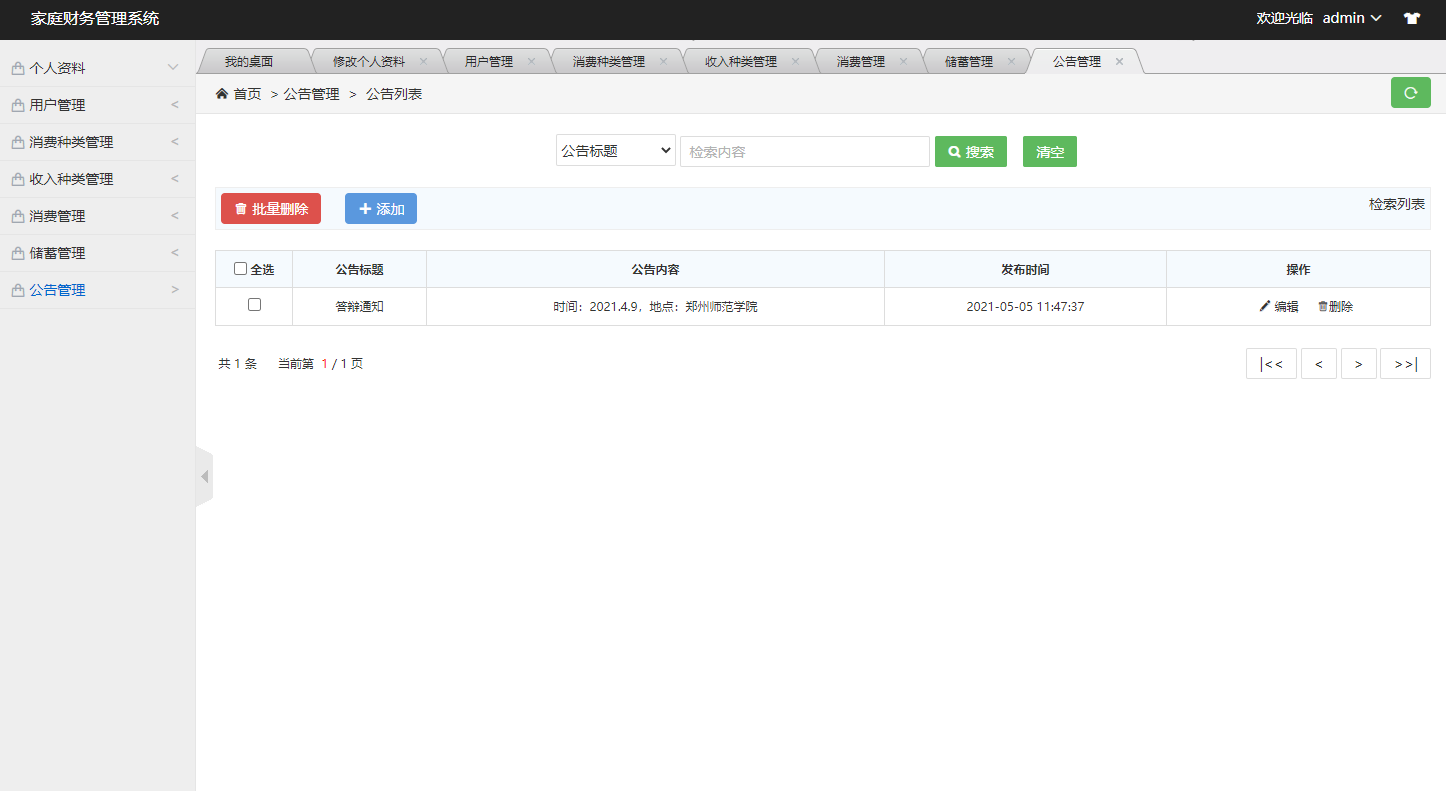Click the lock icon beside 公告管理 sidebar item
The height and width of the screenshot is (791, 1446).
click(x=18, y=289)
